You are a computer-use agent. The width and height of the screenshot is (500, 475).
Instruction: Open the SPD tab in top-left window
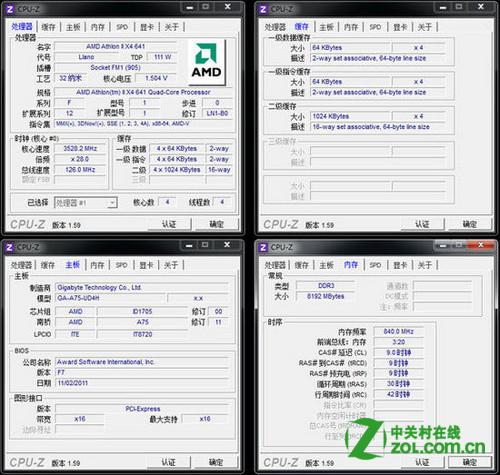click(122, 27)
